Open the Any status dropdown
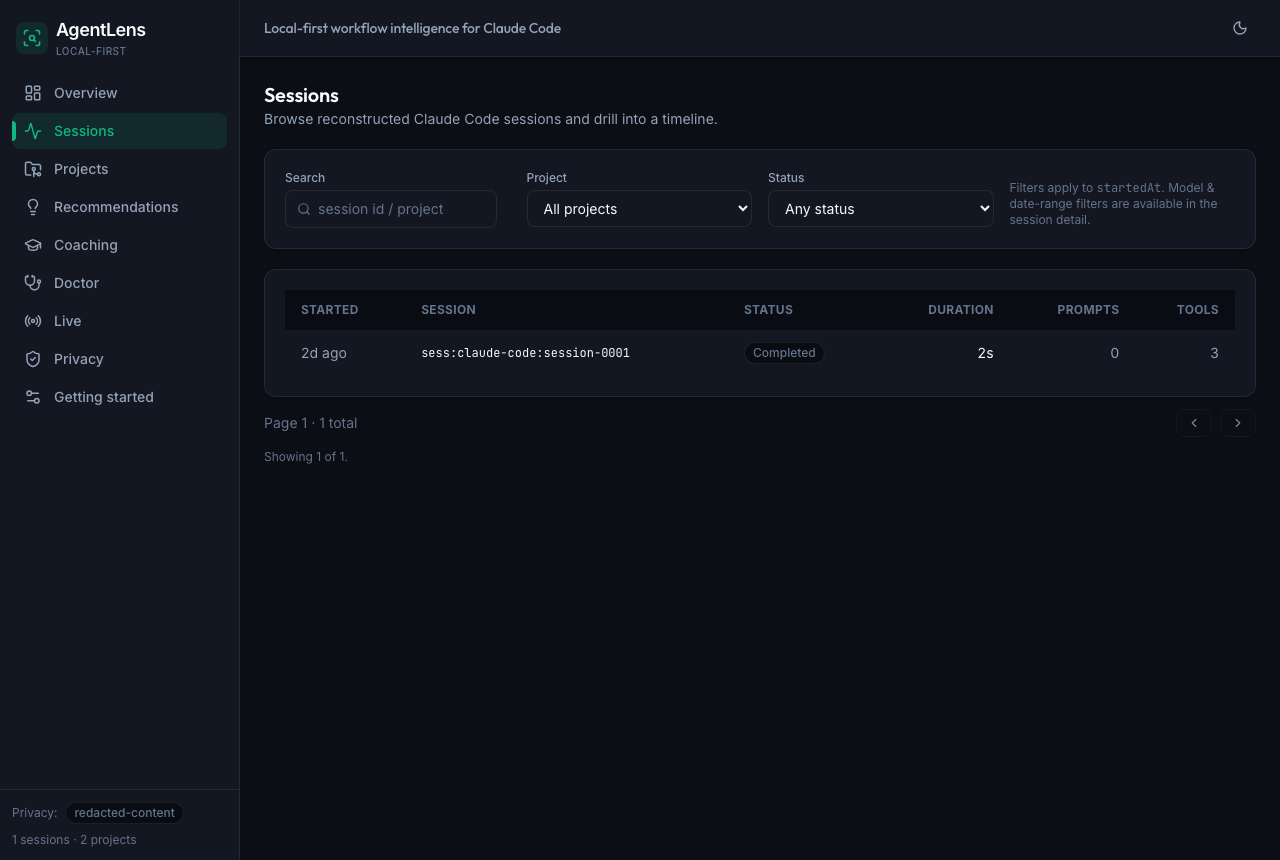Viewport: 1280px width, 860px height. [x=881, y=209]
